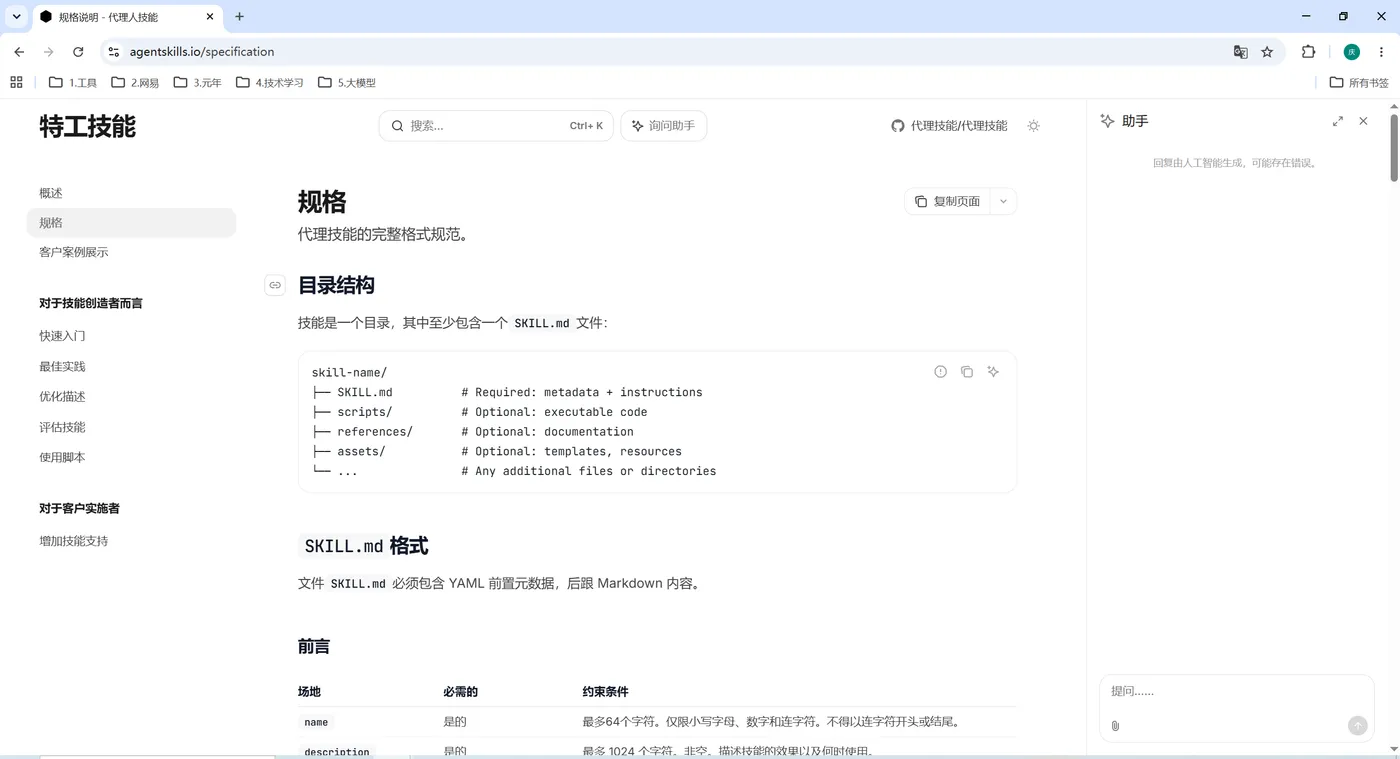Open the 使用脚本 sidebar link

tap(62, 457)
